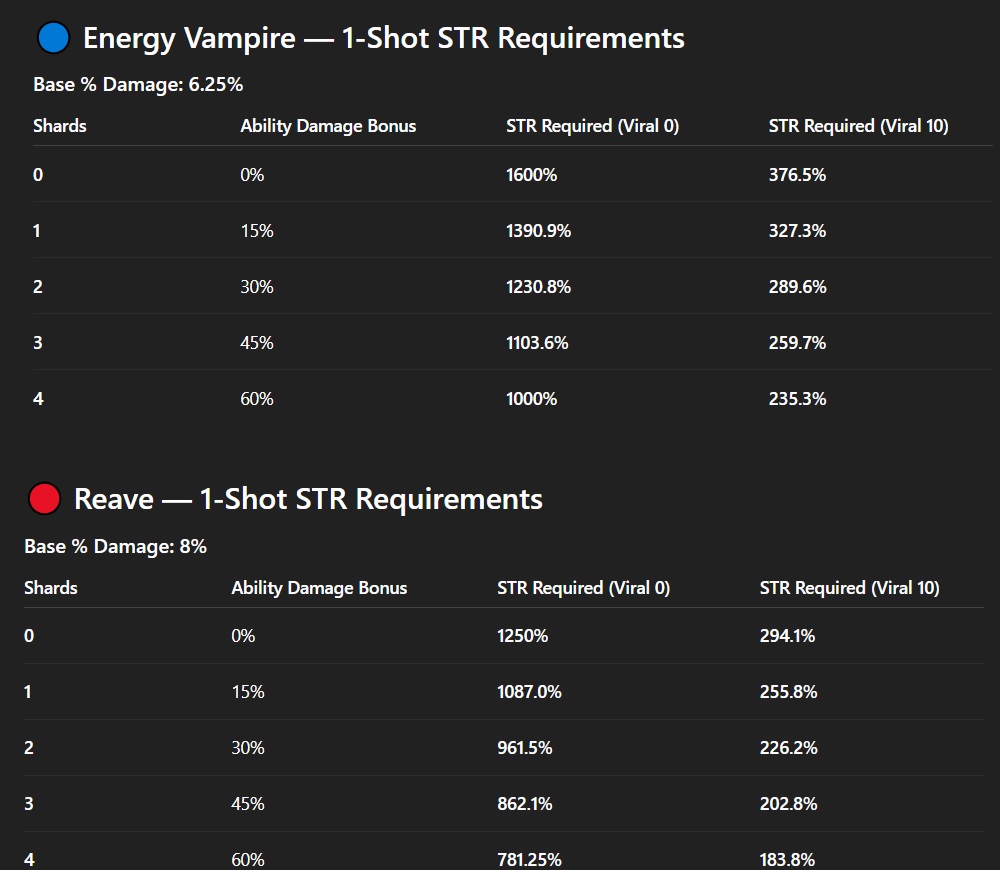The width and height of the screenshot is (1000, 870).
Task: Click the '259.7%' cell
Action: click(797, 343)
